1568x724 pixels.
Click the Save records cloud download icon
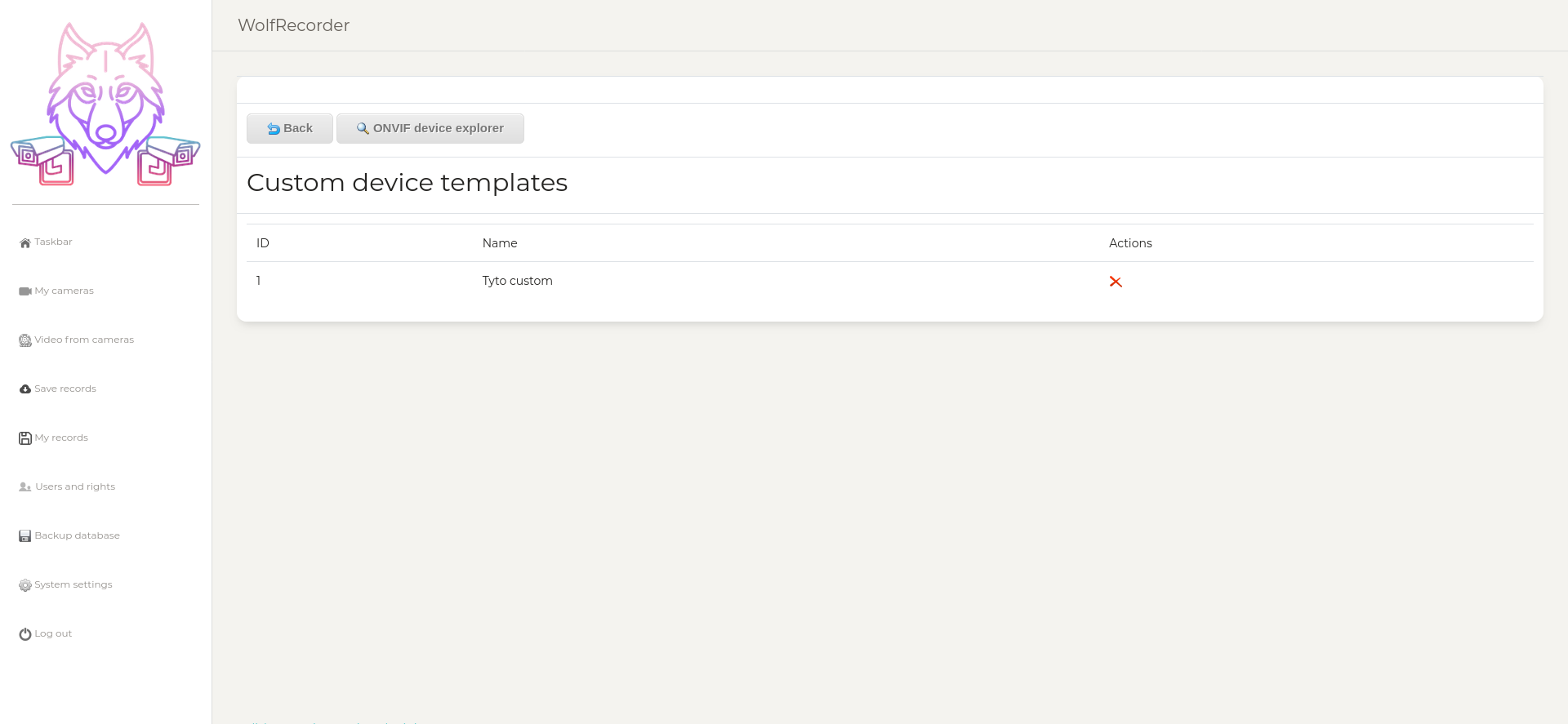coord(25,389)
